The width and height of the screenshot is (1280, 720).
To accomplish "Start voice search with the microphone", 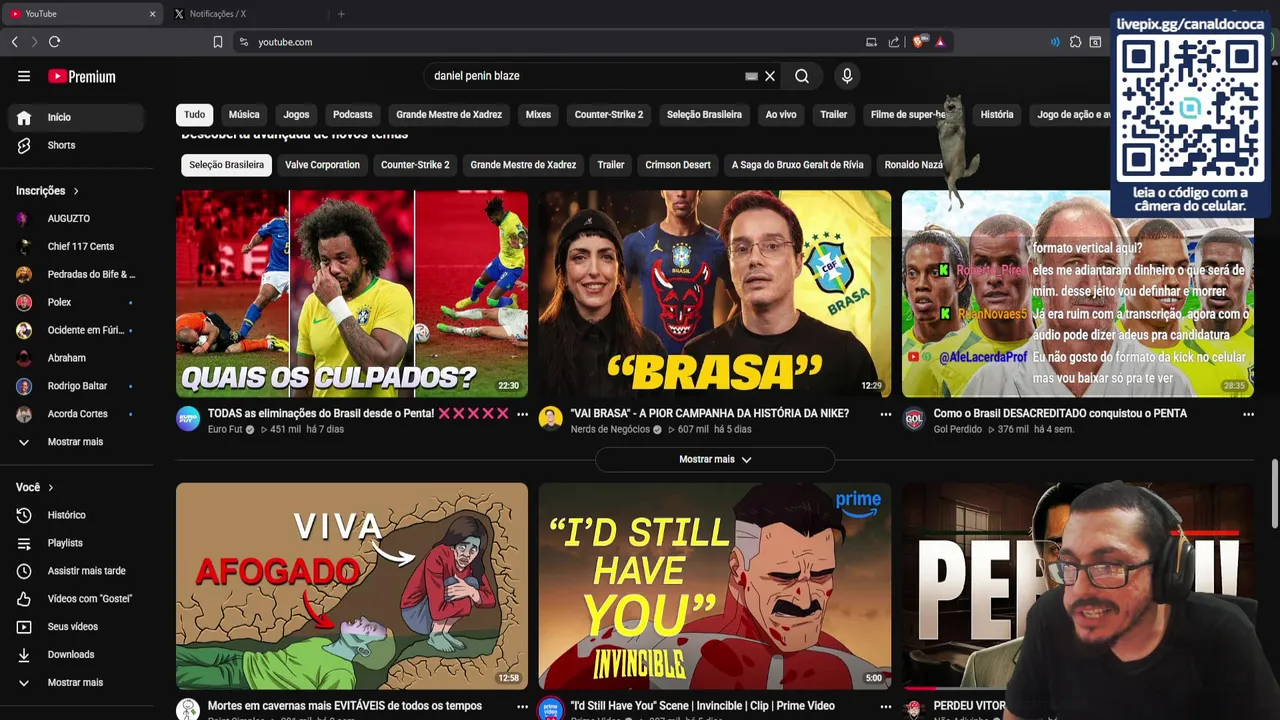I will tap(847, 76).
